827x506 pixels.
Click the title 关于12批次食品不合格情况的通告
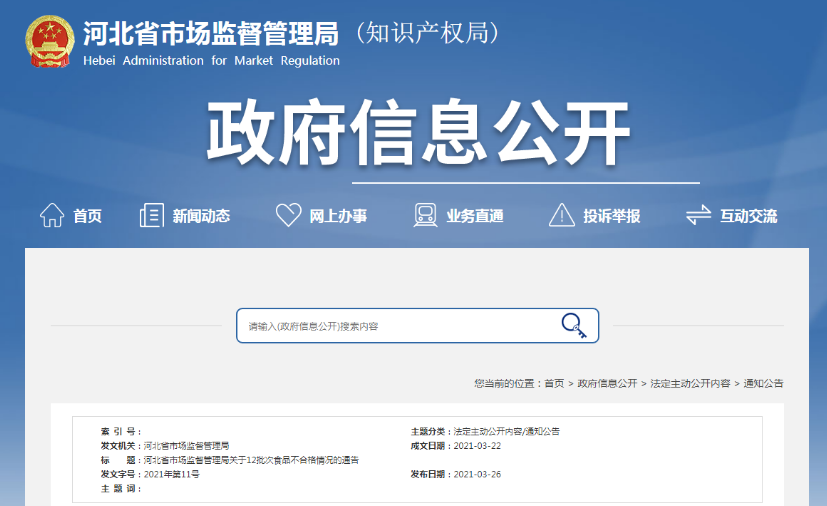pos(251,460)
